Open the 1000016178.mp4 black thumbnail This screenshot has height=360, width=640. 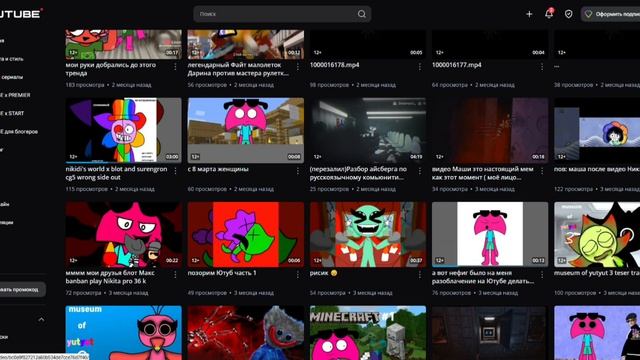click(x=368, y=44)
